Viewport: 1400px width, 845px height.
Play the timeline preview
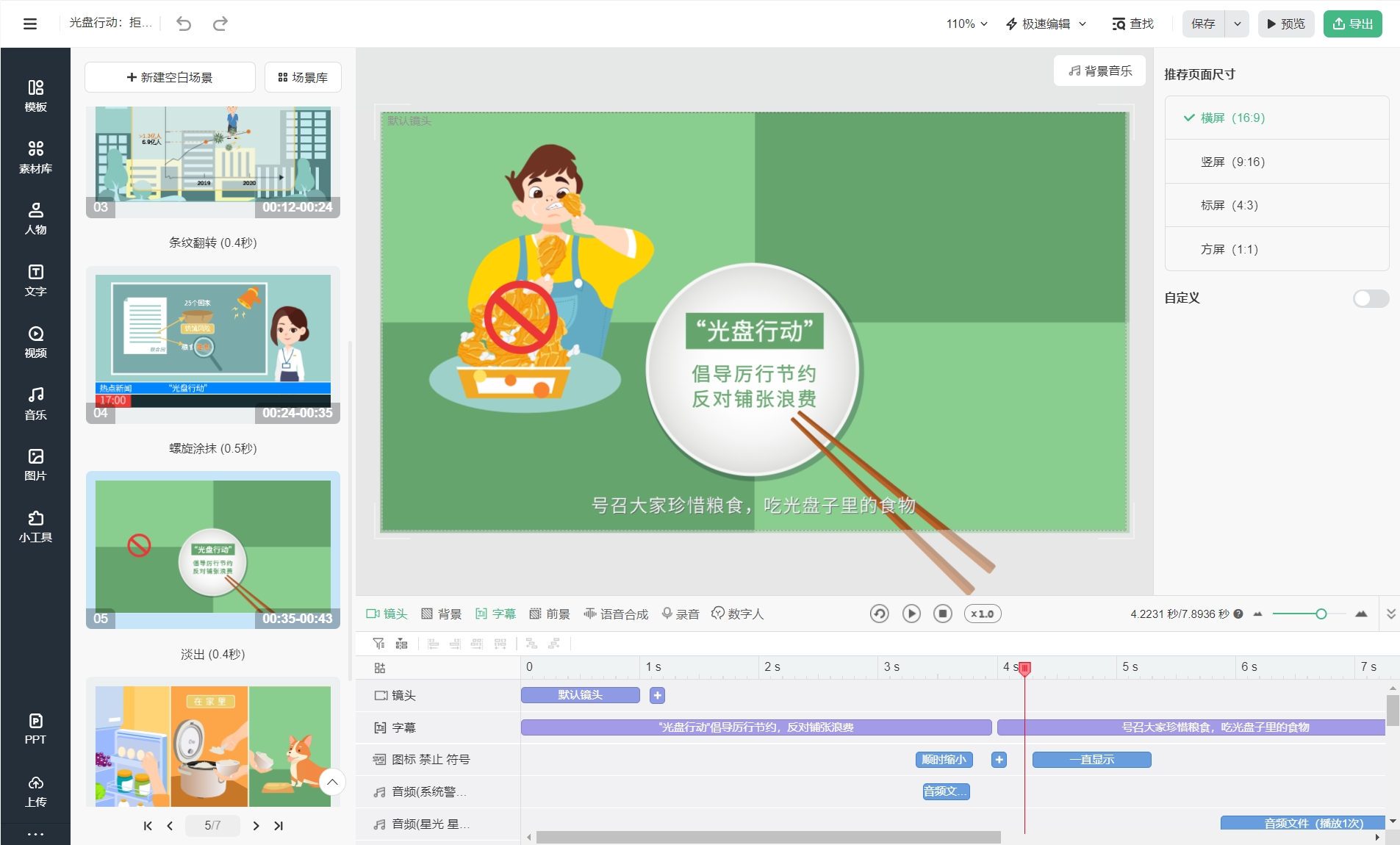pyautogui.click(x=911, y=614)
